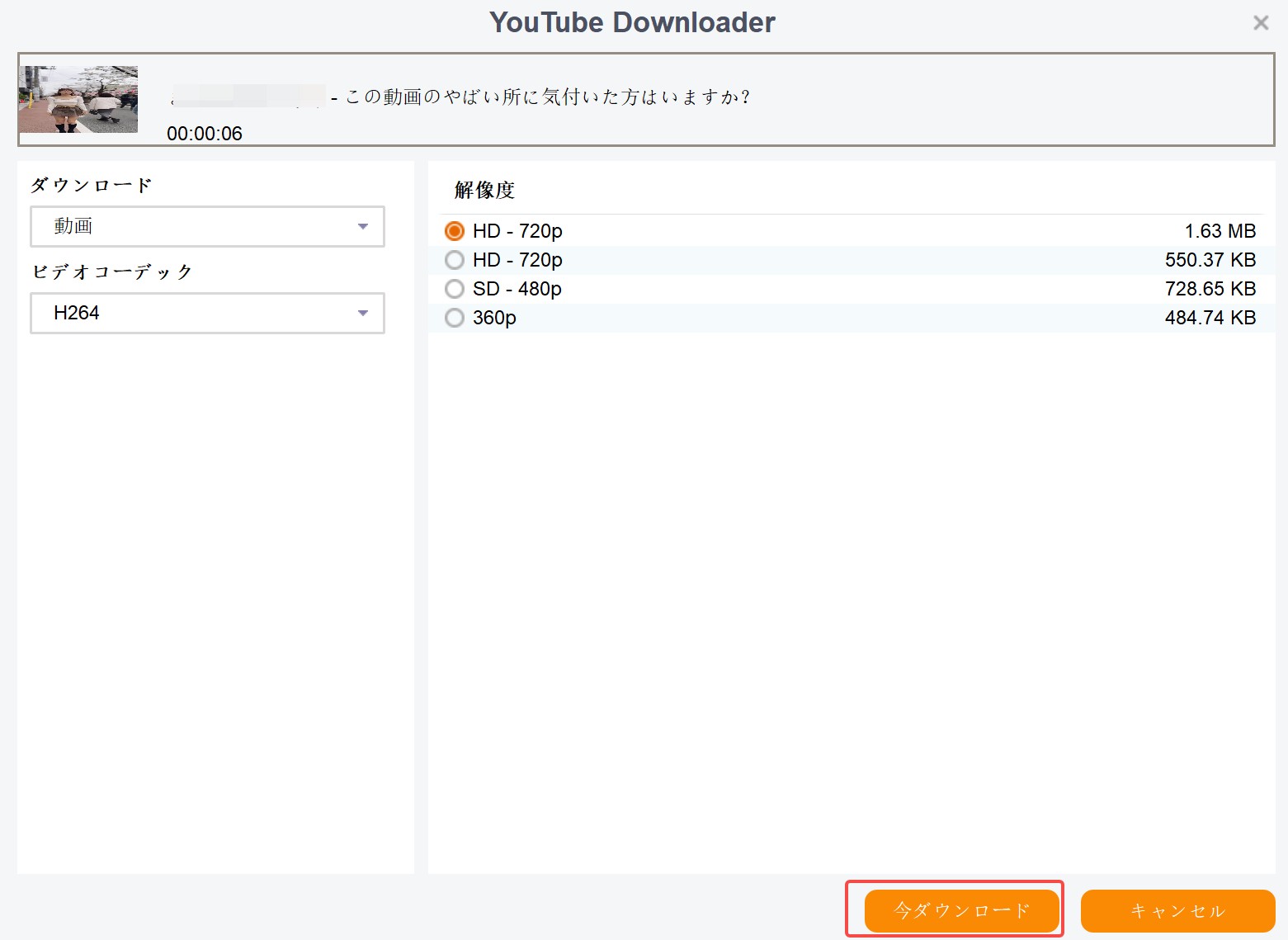This screenshot has width=1288, height=940.
Task: Click the 00:00:06 duration text
Action: click(205, 134)
